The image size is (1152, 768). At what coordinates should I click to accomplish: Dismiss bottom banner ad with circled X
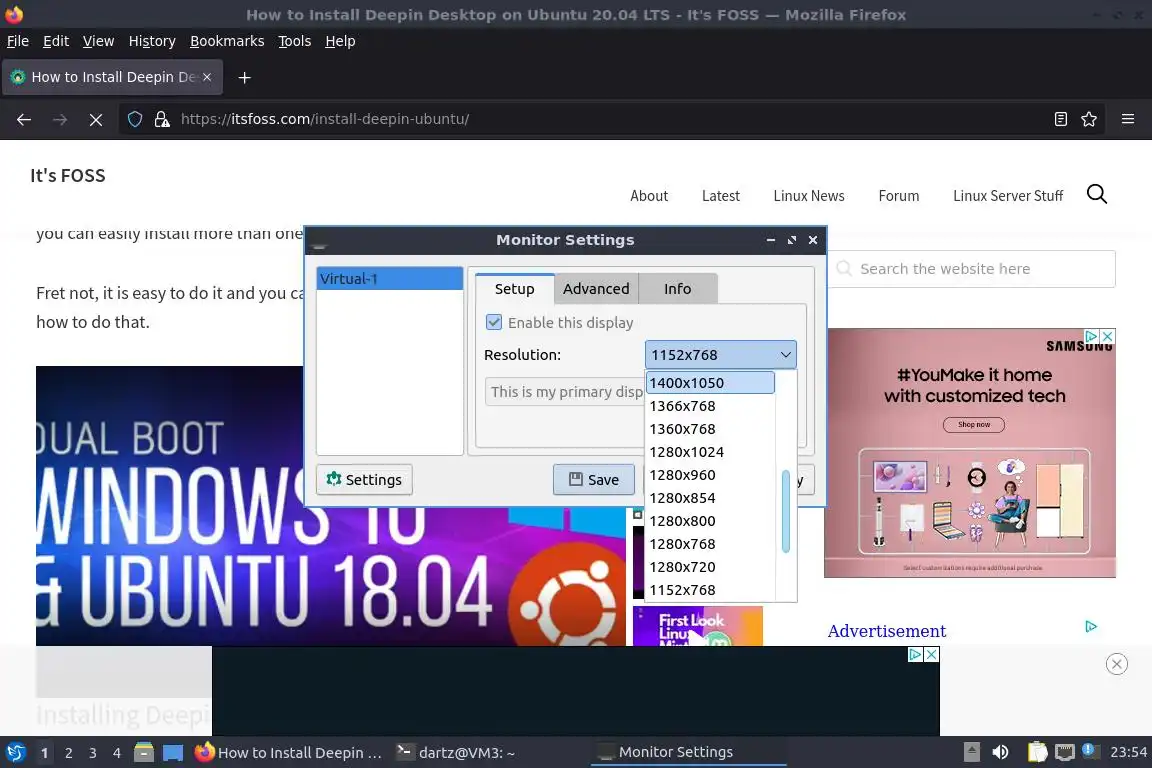(x=1117, y=664)
